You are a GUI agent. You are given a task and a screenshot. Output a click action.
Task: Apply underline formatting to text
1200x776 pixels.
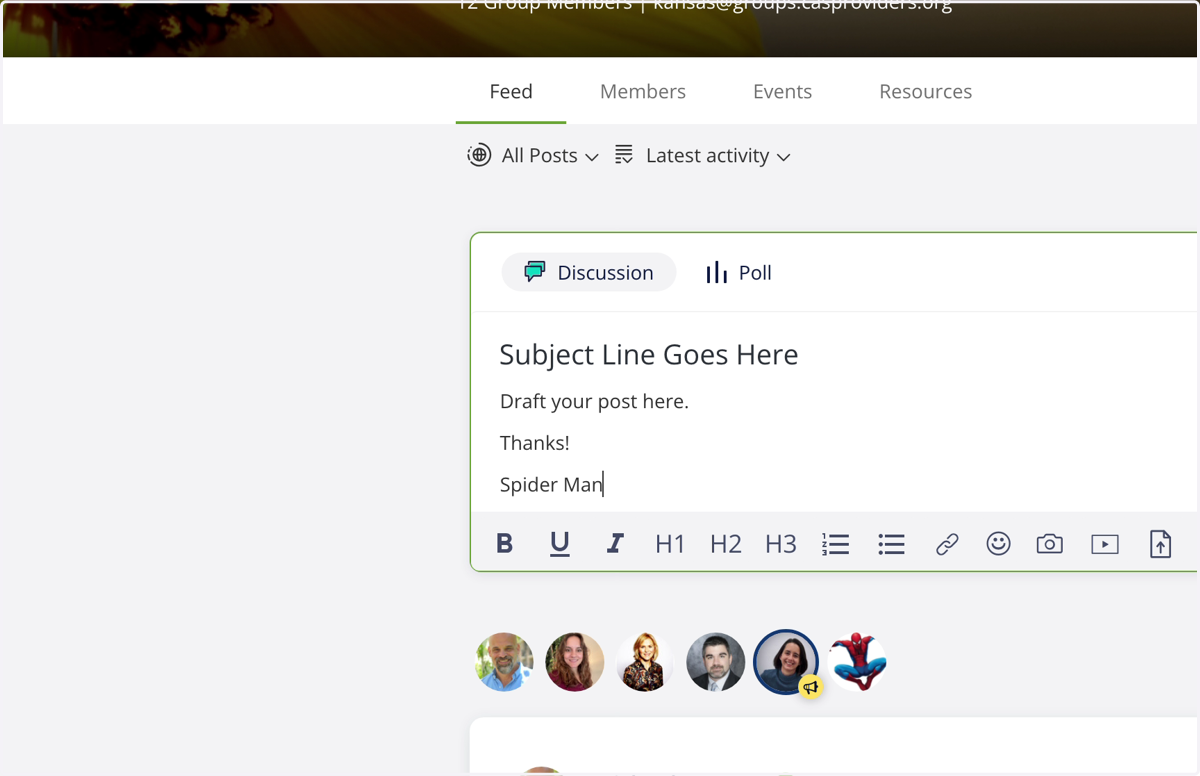click(560, 544)
